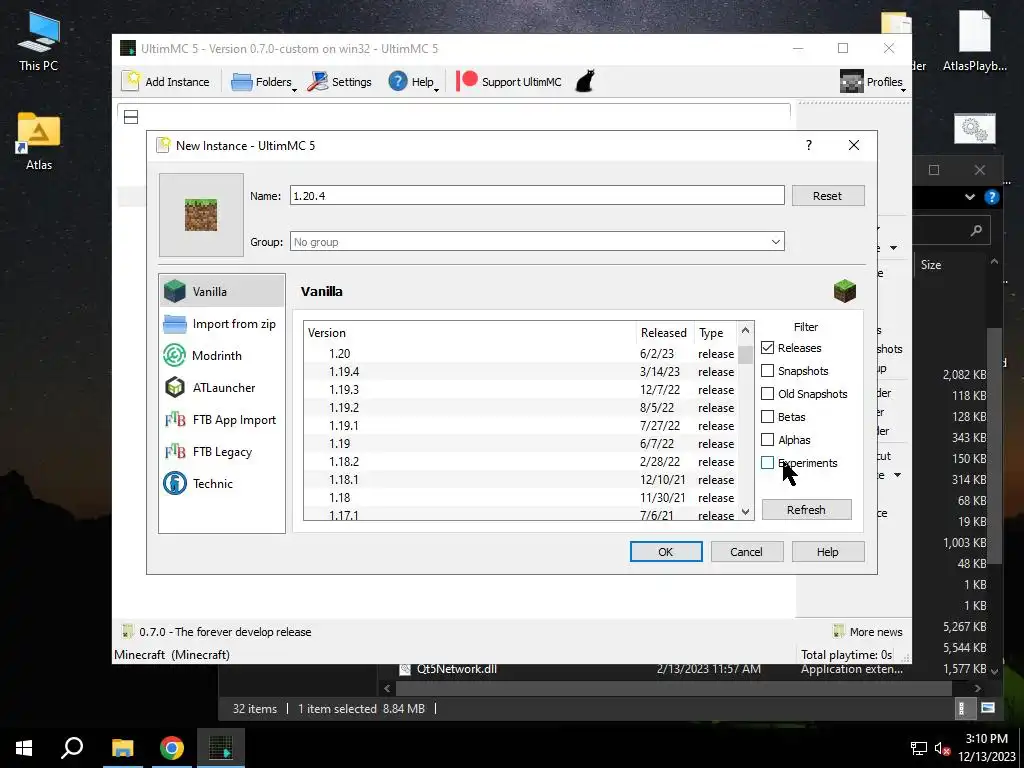Open the This PC desktop icon

[39, 42]
